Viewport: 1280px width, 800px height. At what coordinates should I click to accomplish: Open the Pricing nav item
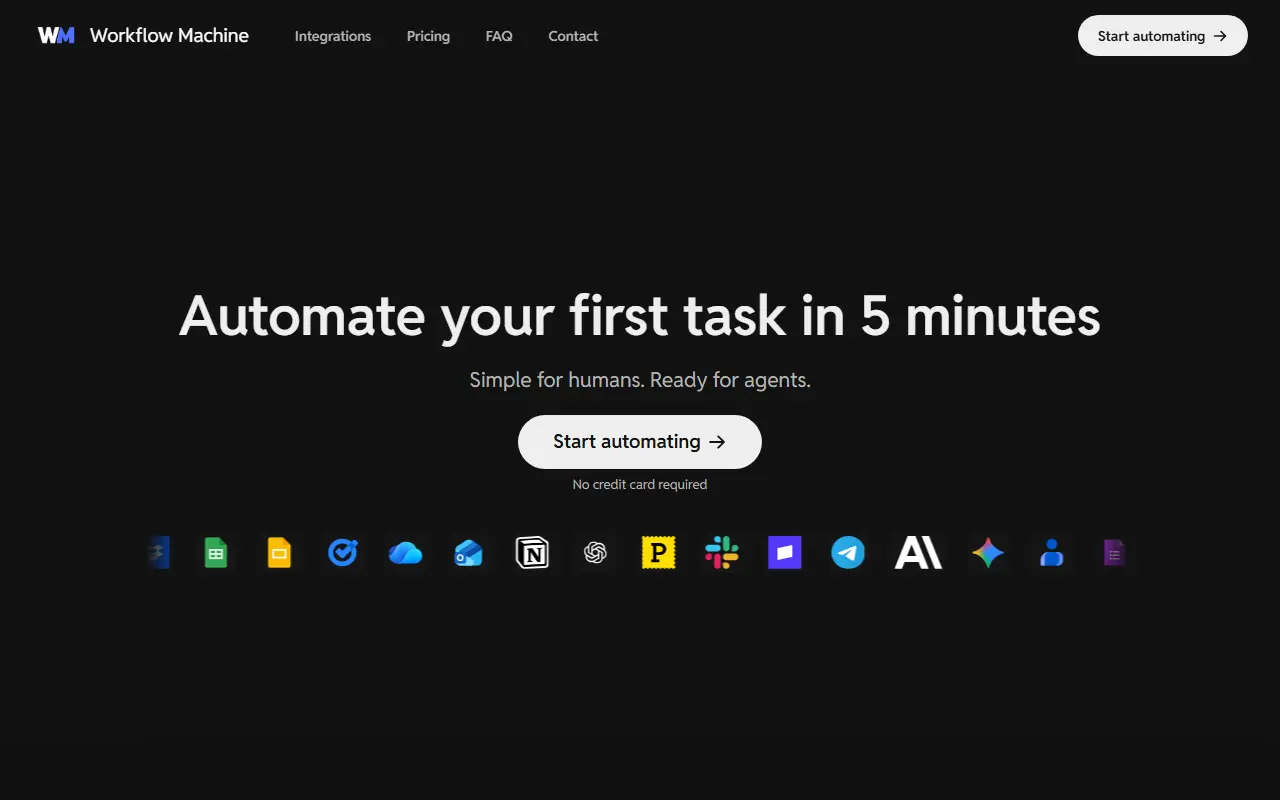pos(428,36)
